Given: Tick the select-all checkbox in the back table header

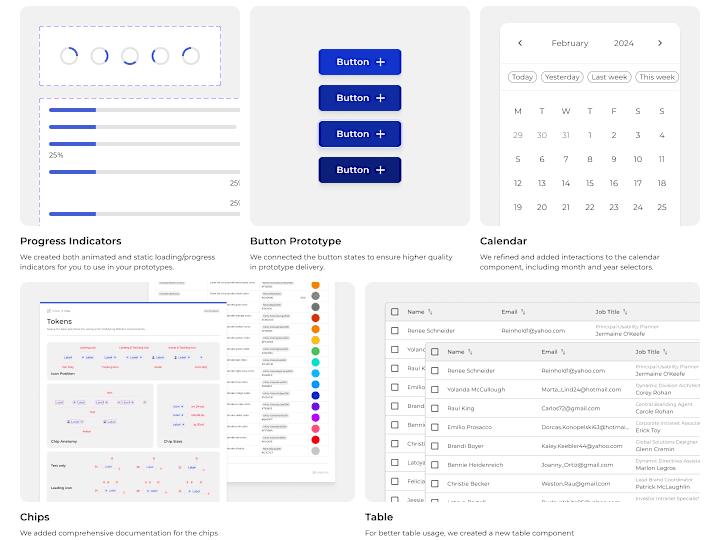Looking at the screenshot, I should click(395, 312).
